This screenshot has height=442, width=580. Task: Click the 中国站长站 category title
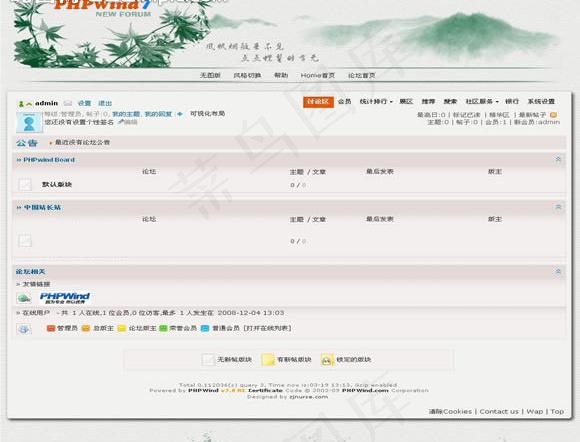[42, 207]
